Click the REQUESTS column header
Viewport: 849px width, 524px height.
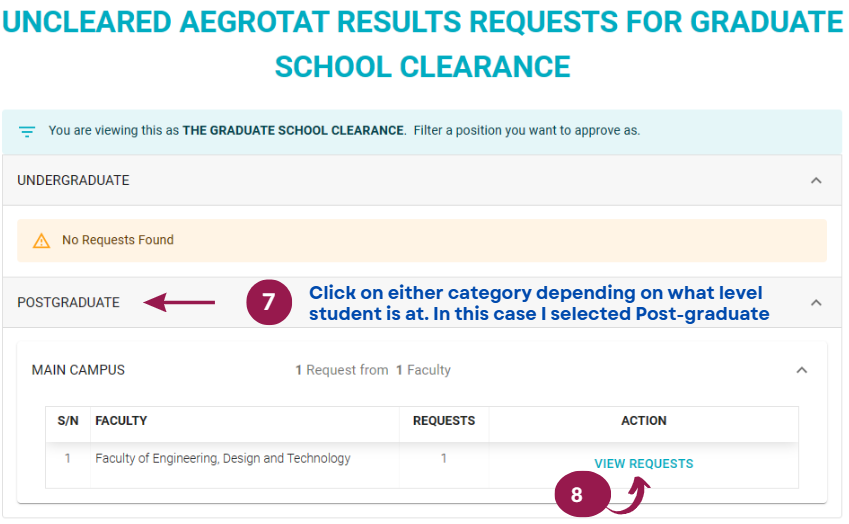click(444, 421)
